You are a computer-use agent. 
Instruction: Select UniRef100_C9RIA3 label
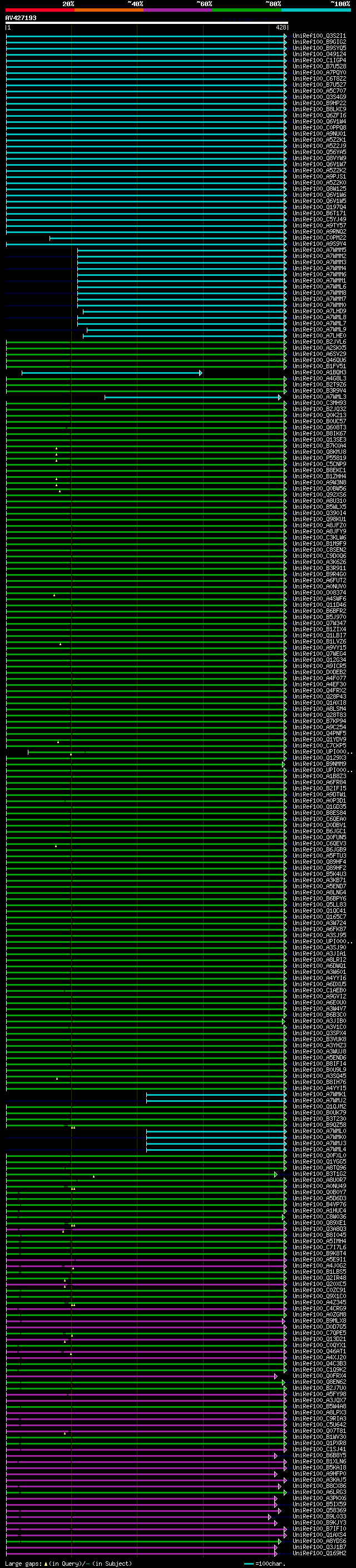point(319,1418)
